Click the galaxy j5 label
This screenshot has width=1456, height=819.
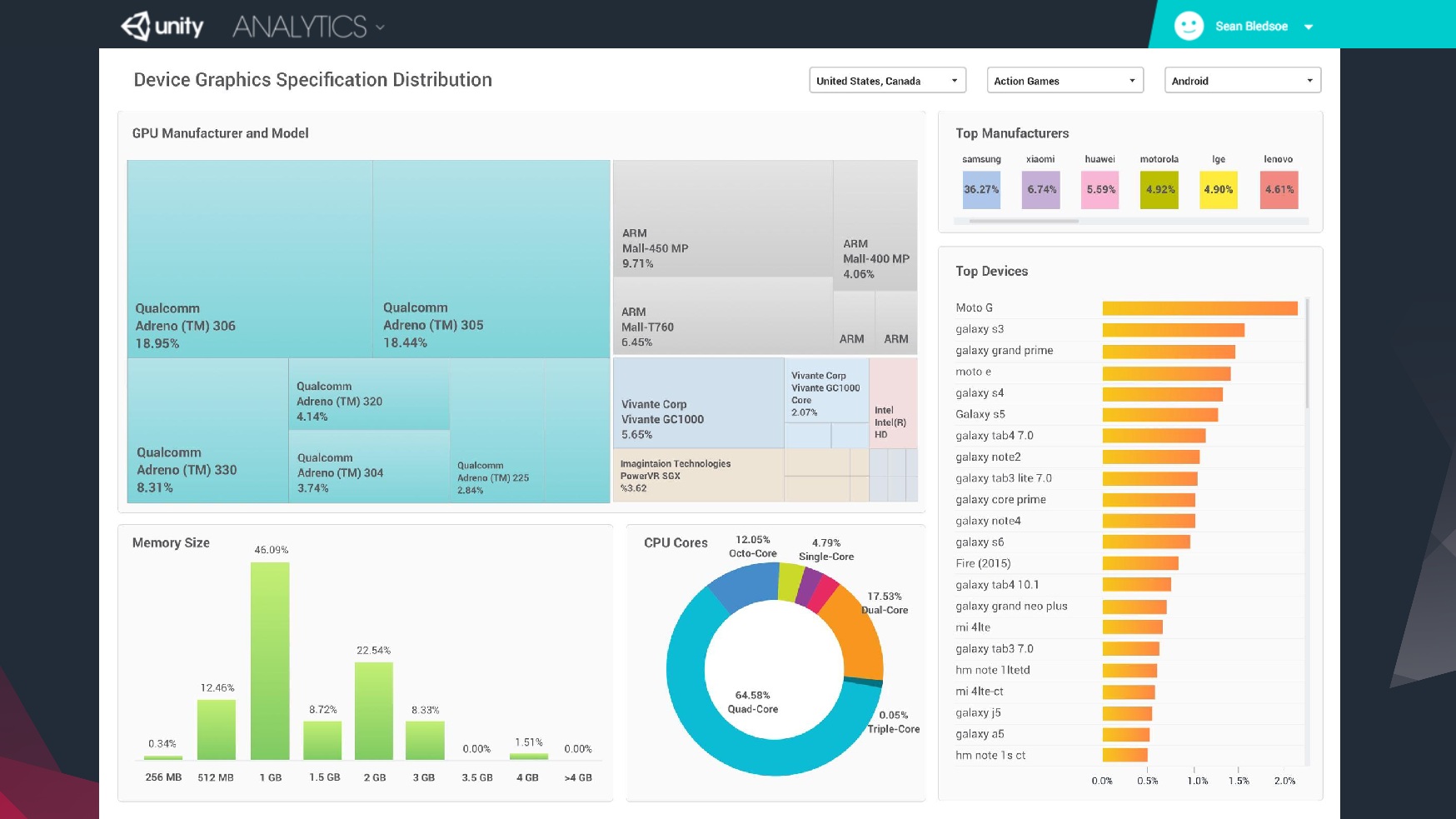(x=978, y=713)
